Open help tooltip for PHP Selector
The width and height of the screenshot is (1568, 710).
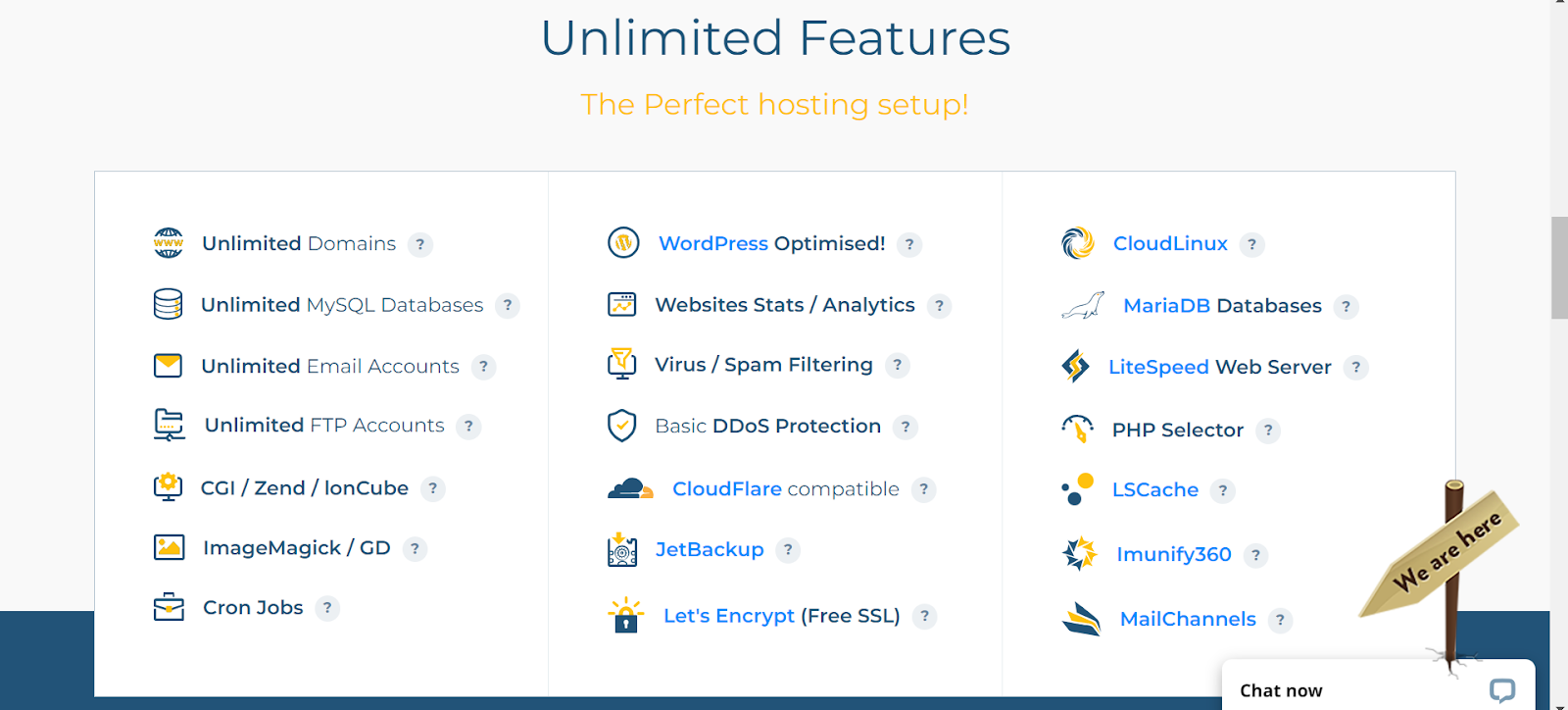(x=1268, y=431)
